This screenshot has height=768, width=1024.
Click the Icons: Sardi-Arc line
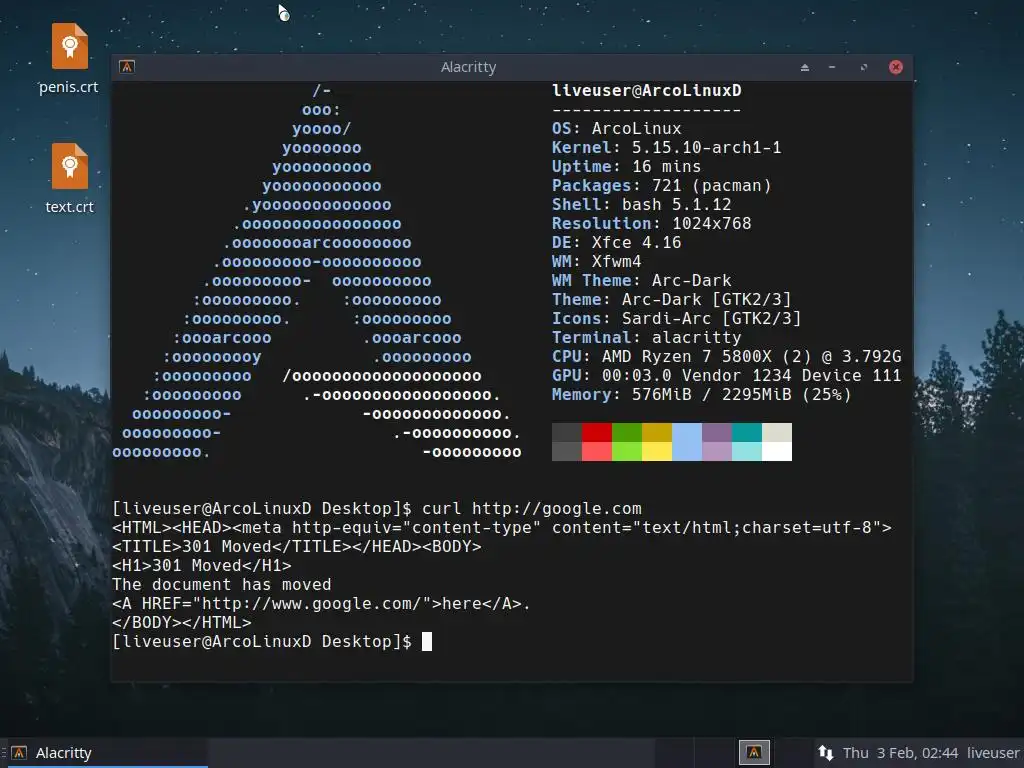(x=677, y=318)
